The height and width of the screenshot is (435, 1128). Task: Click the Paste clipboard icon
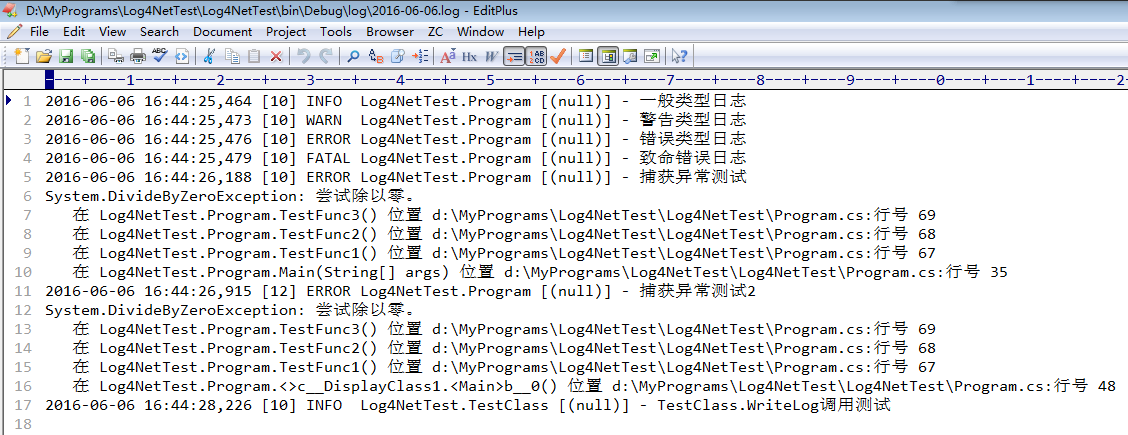point(254,56)
